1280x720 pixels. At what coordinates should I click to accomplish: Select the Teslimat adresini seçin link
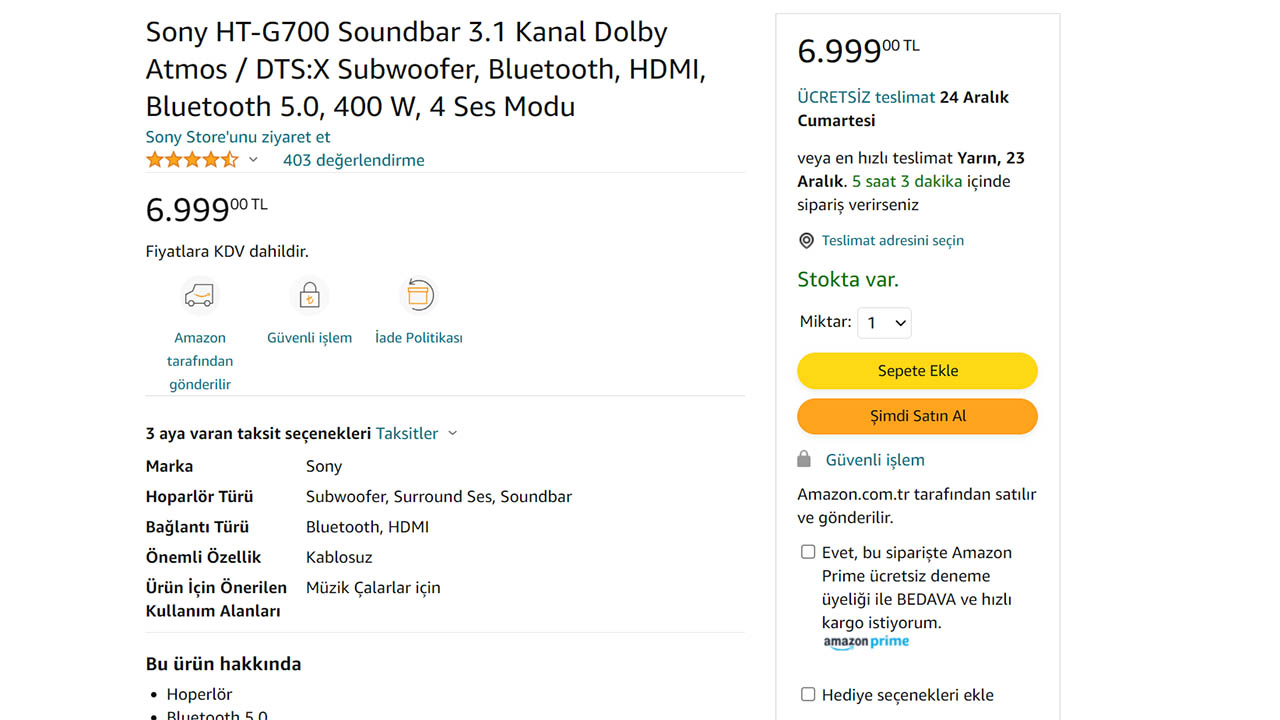click(892, 241)
